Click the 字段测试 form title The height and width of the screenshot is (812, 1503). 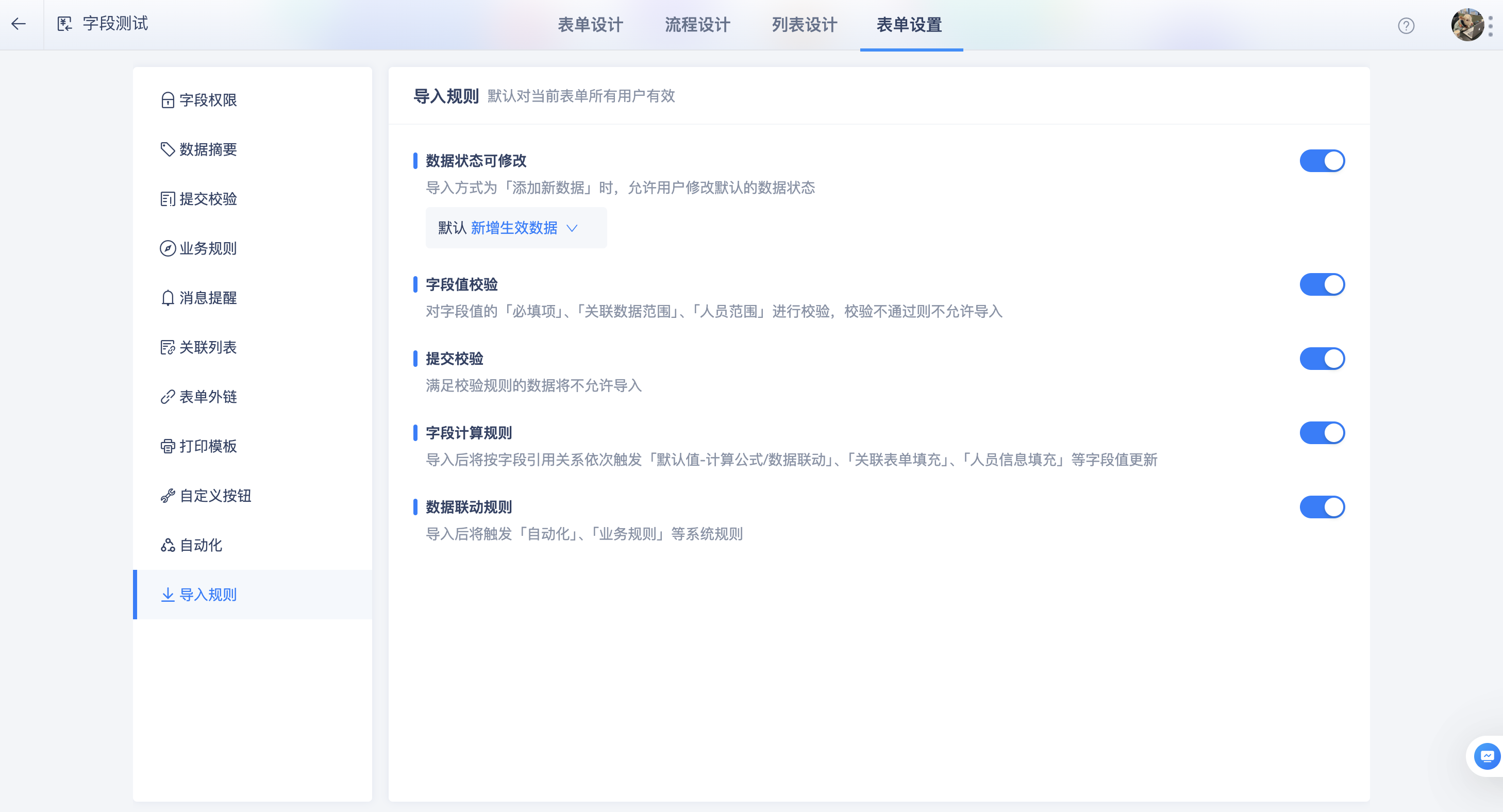point(115,24)
